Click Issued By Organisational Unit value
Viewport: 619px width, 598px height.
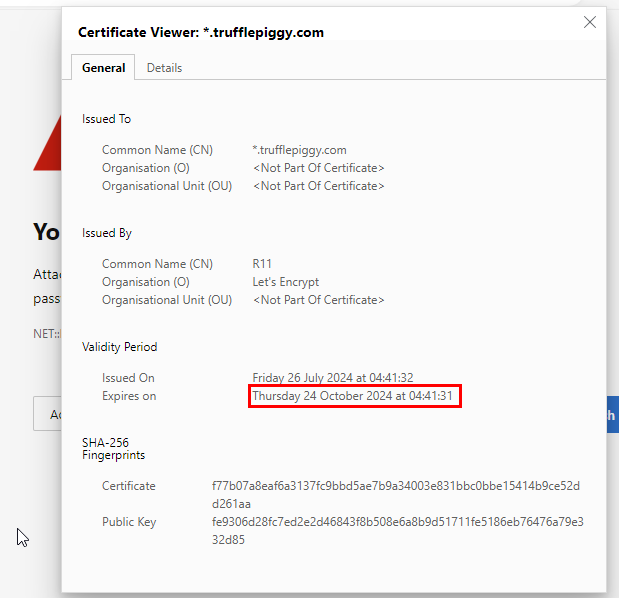(318, 300)
